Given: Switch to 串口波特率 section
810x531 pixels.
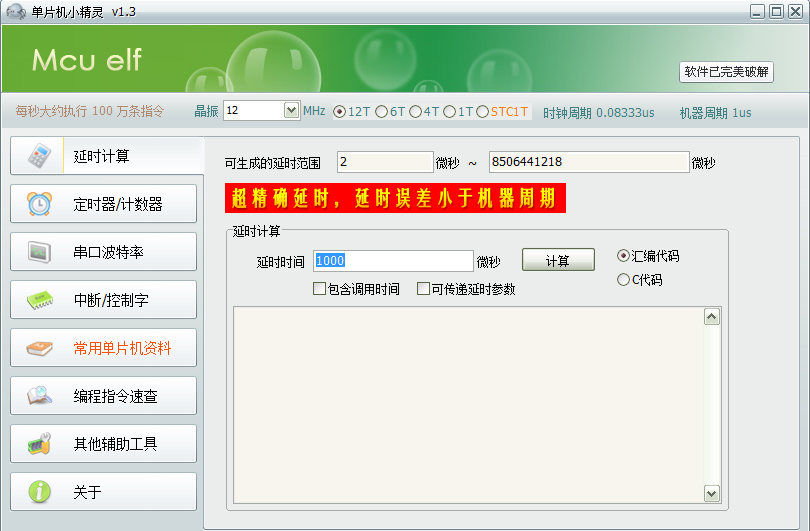Looking at the screenshot, I should click(x=103, y=252).
